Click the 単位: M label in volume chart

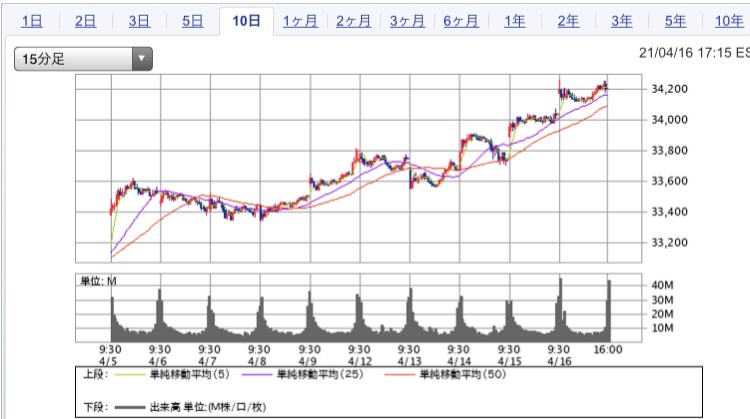tap(99, 281)
